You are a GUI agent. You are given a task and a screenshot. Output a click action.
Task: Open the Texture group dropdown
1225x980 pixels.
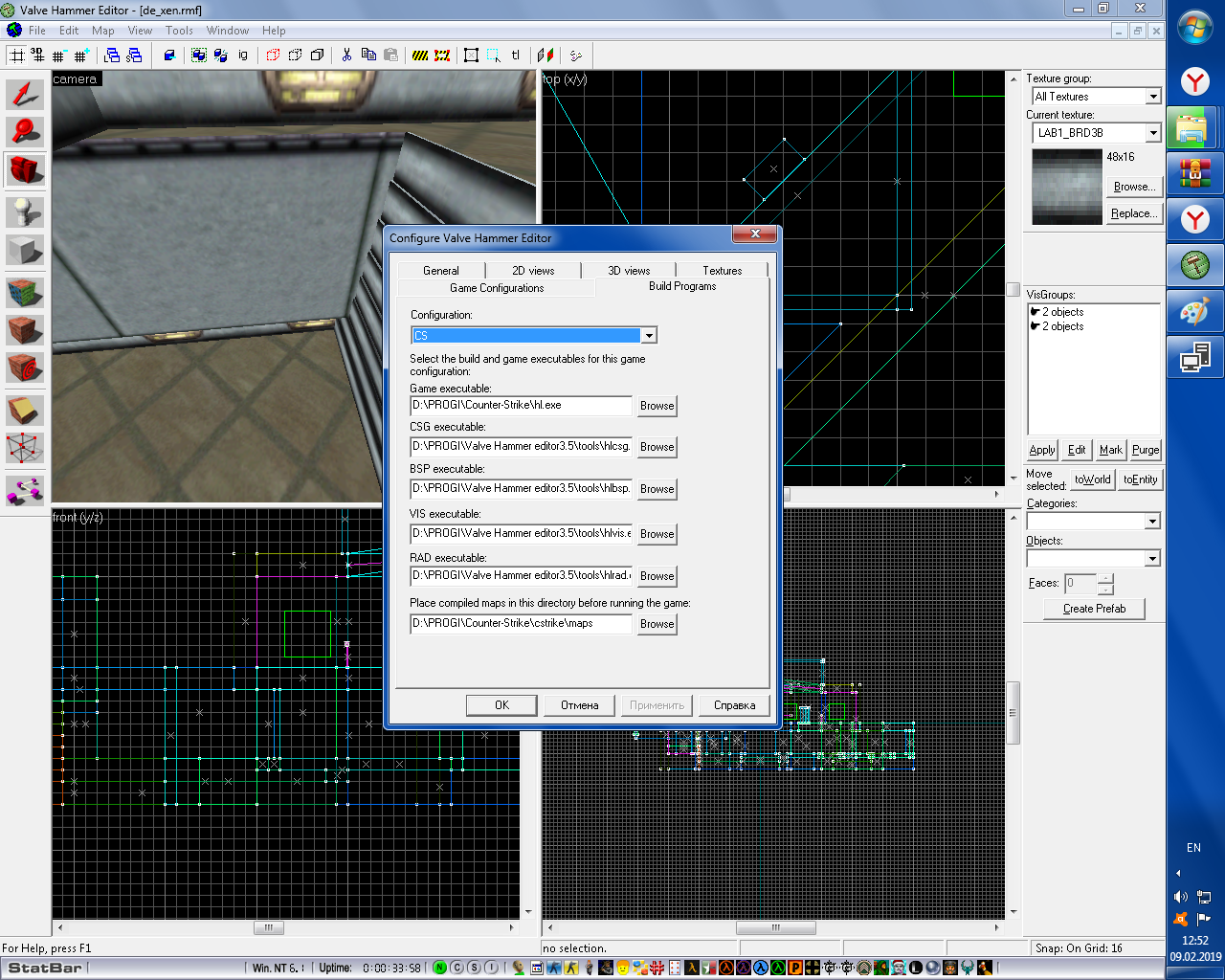(x=1153, y=97)
